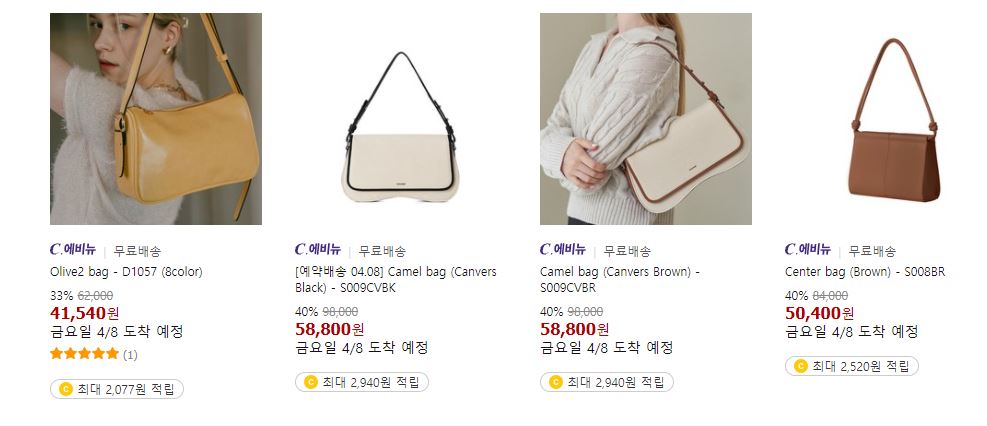Click coin icon in 최대 2,520원 적립 badge

pyautogui.click(x=800, y=366)
